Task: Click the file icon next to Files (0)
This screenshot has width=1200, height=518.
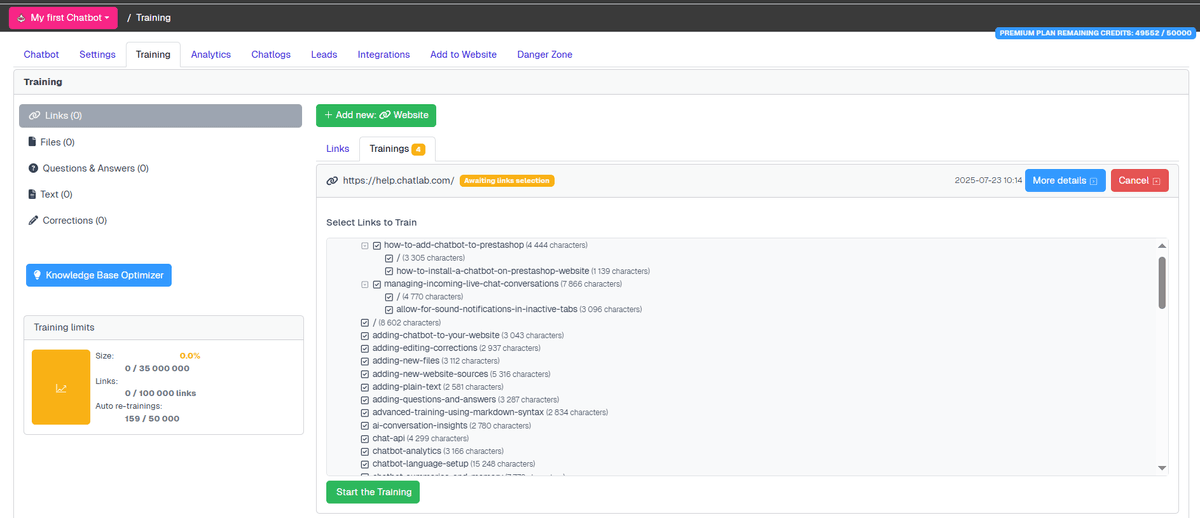Action: click(x=32, y=142)
